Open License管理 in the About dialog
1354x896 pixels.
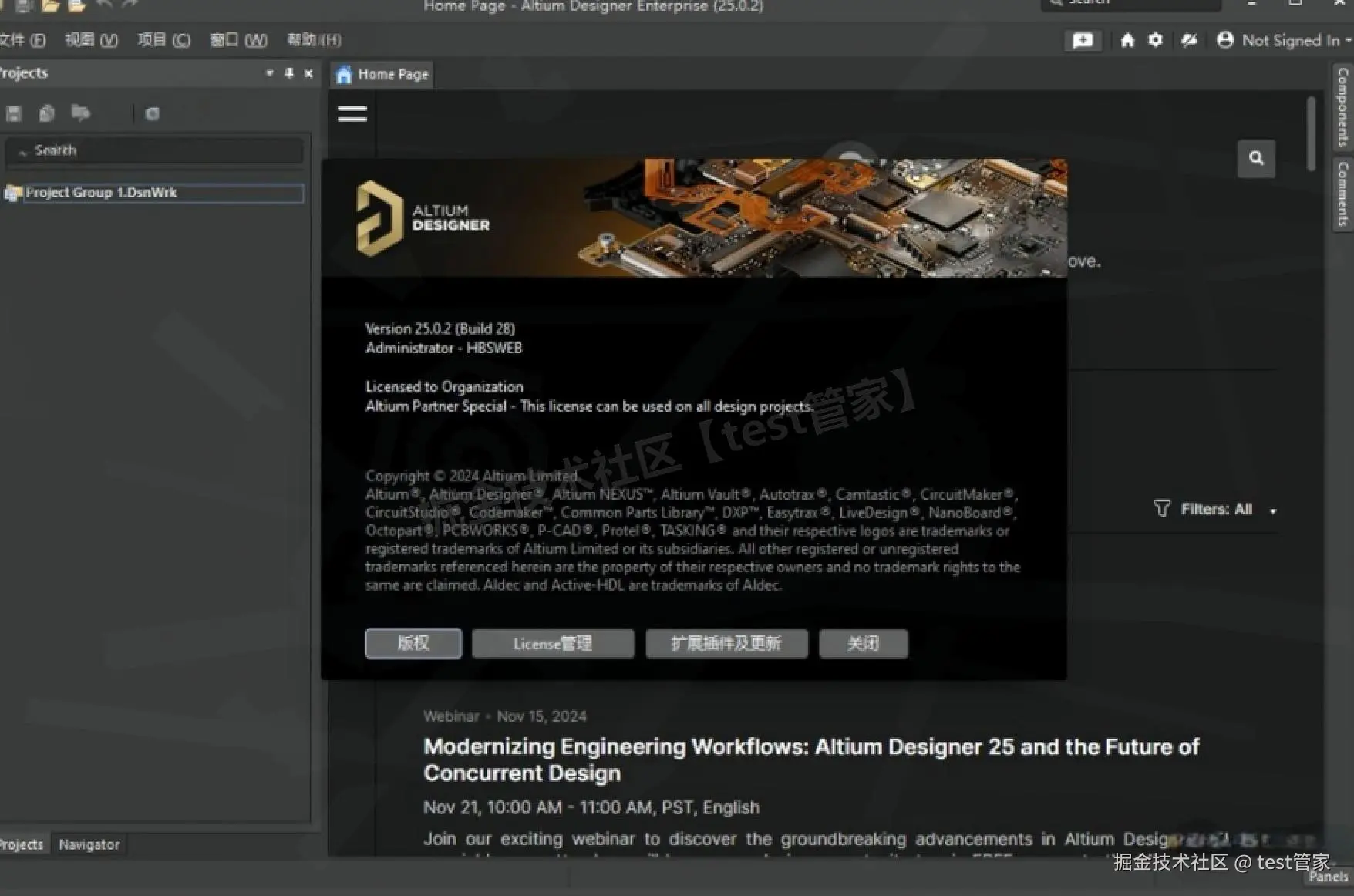(x=552, y=643)
